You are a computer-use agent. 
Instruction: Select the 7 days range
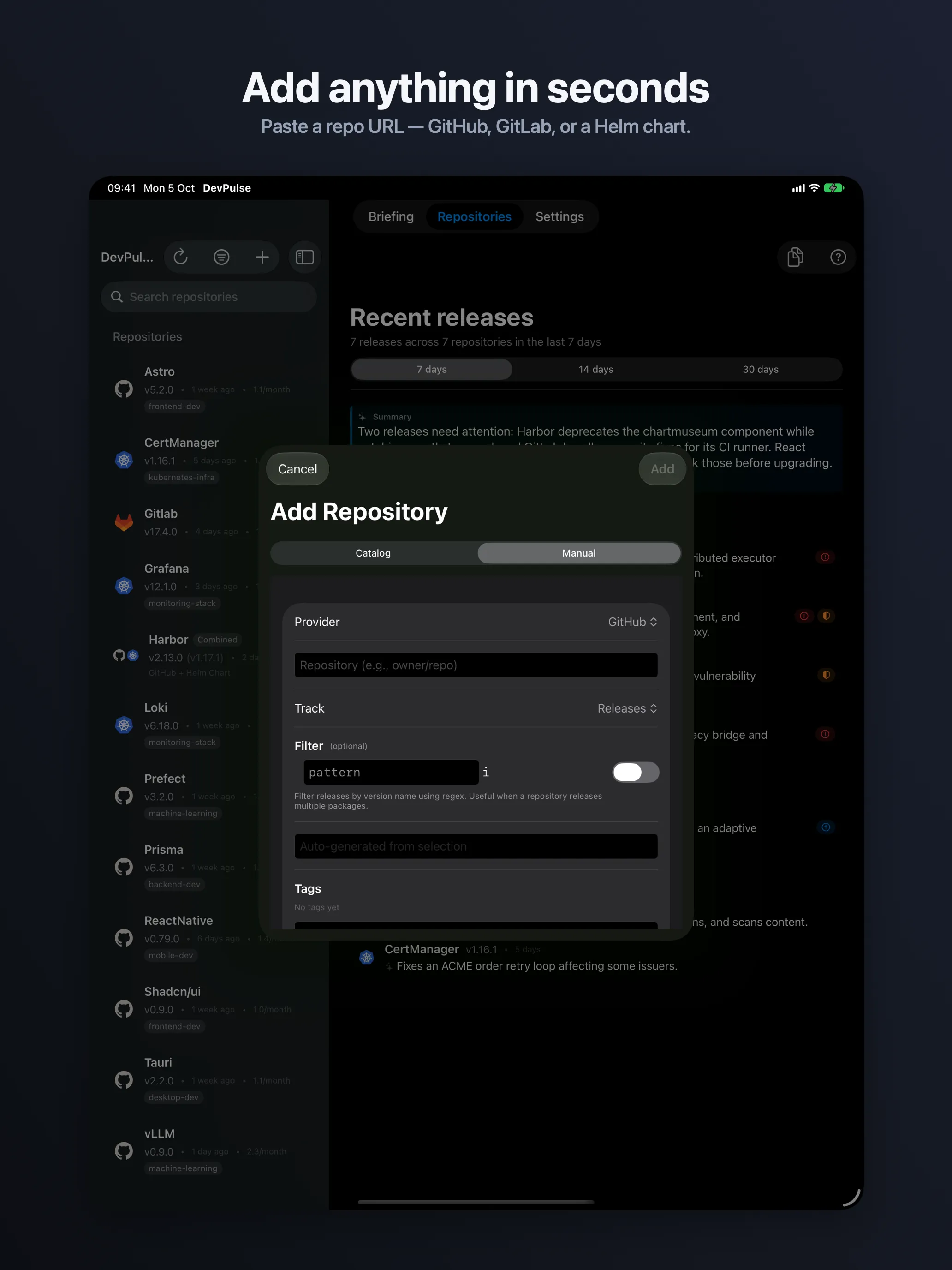click(x=432, y=369)
